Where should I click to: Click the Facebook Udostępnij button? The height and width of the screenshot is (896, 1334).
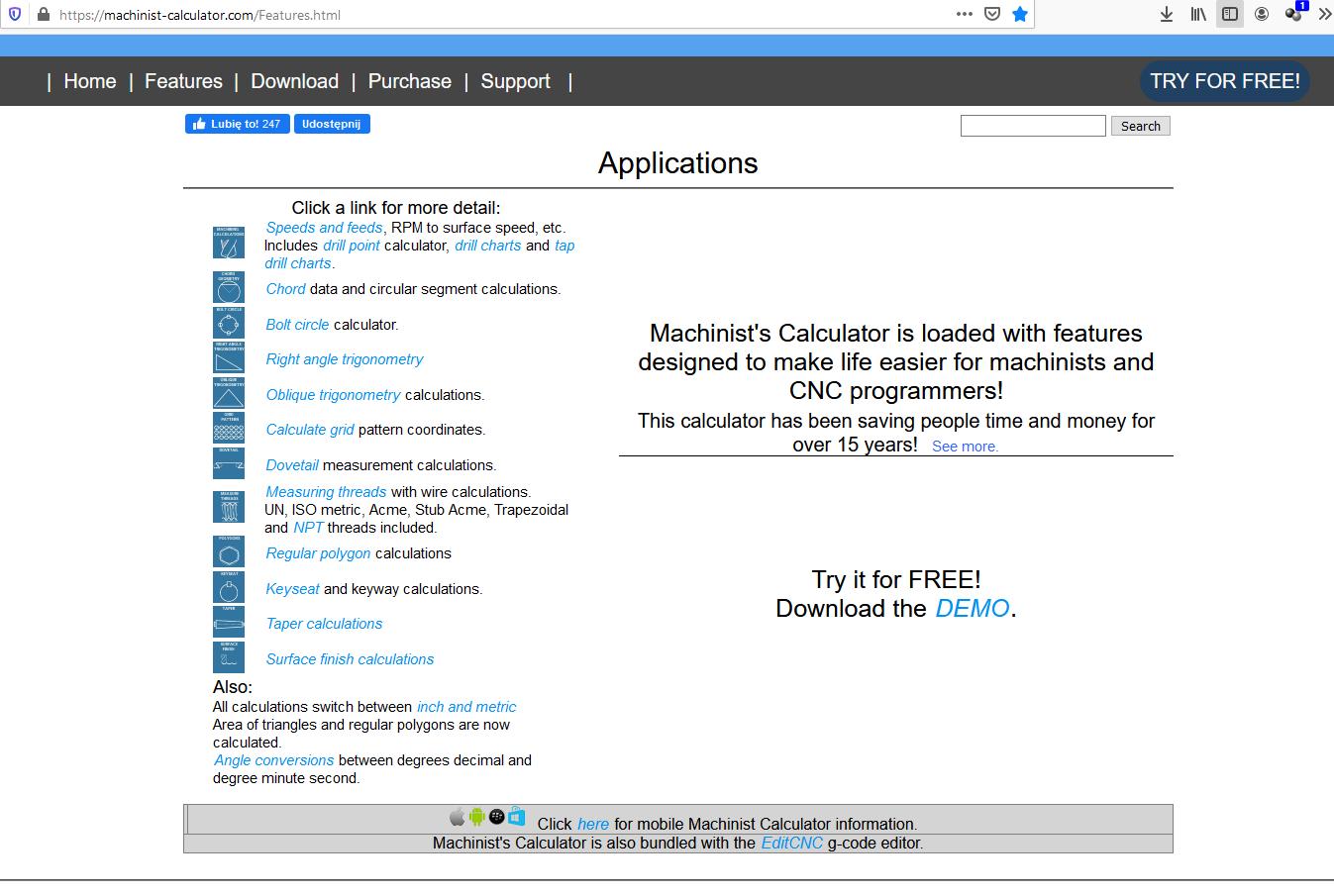(x=332, y=124)
